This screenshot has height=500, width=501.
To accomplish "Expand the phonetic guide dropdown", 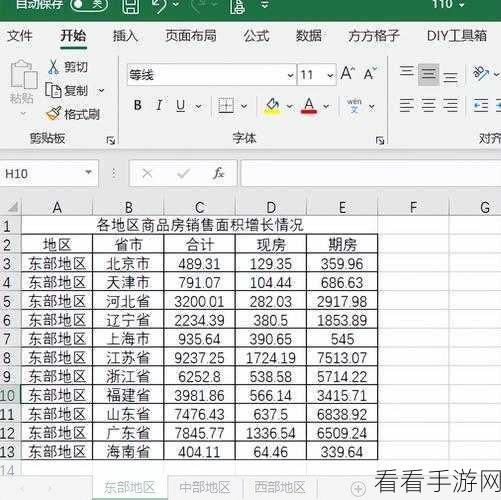I will coord(371,107).
